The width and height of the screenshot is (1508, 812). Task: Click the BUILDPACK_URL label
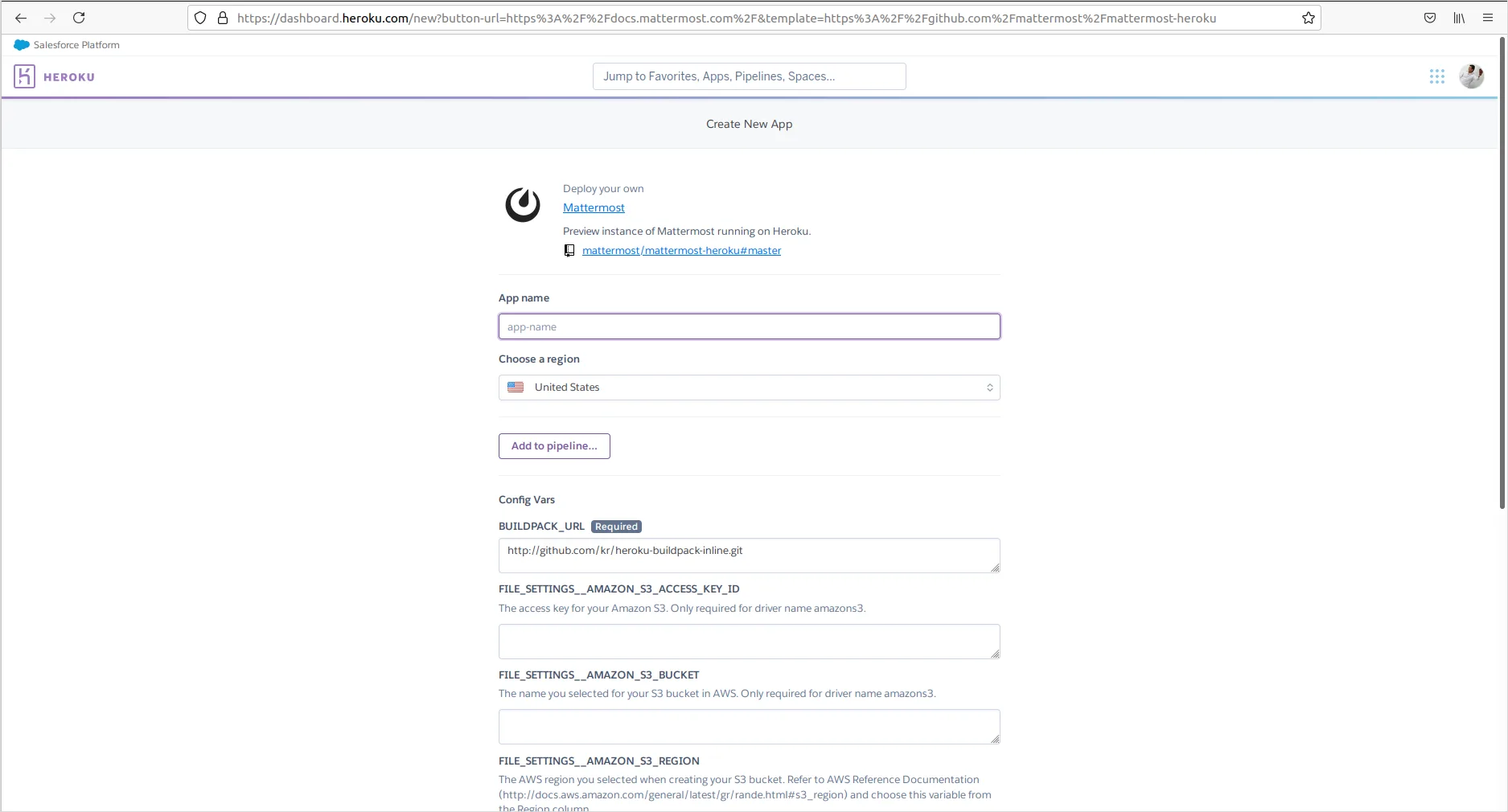[541, 527]
